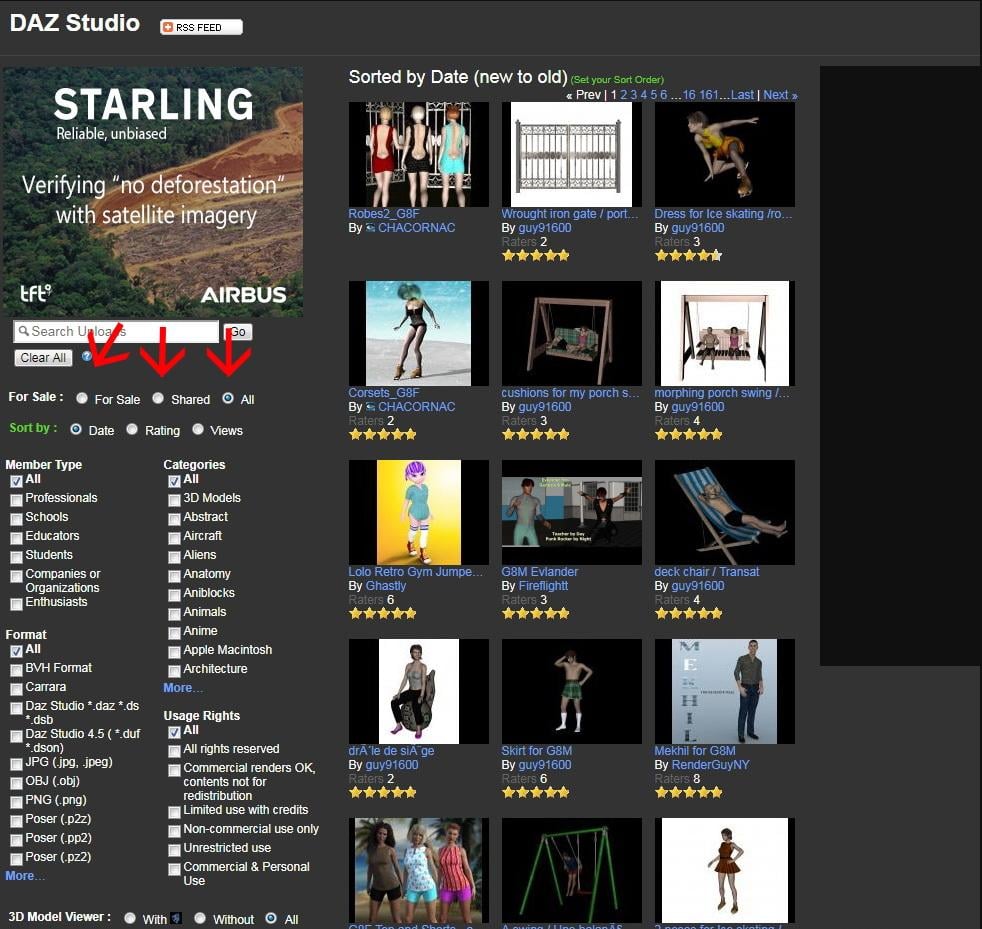Select Sort by Views radio button

(x=198, y=429)
